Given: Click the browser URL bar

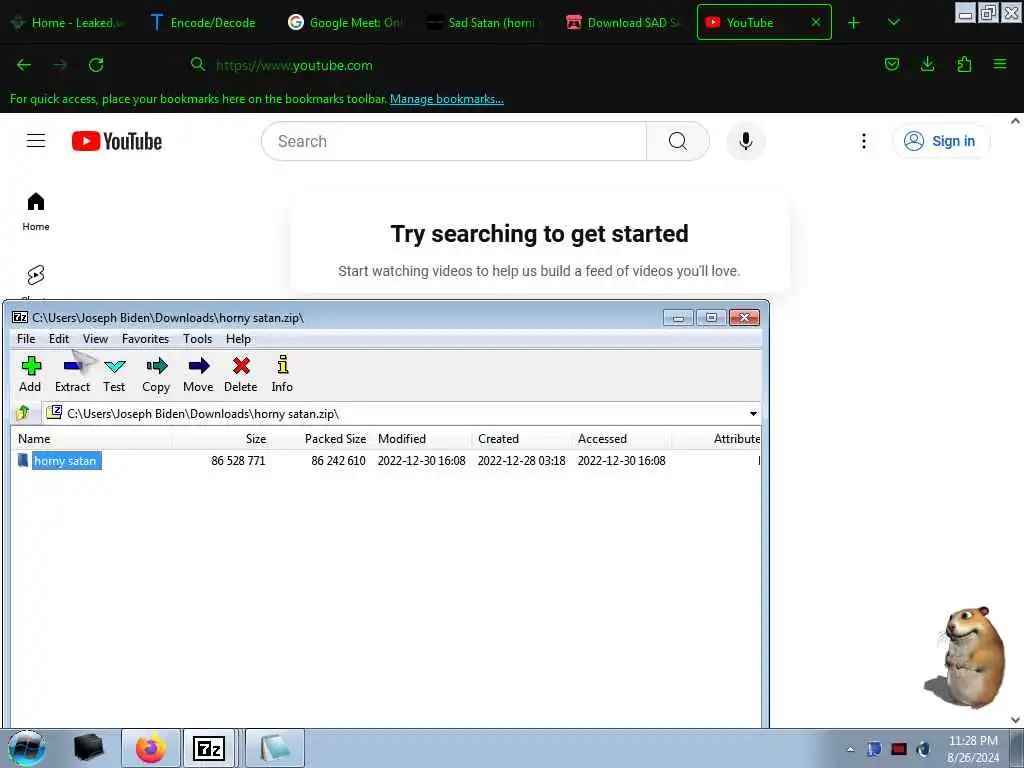Looking at the screenshot, I should tap(522, 65).
